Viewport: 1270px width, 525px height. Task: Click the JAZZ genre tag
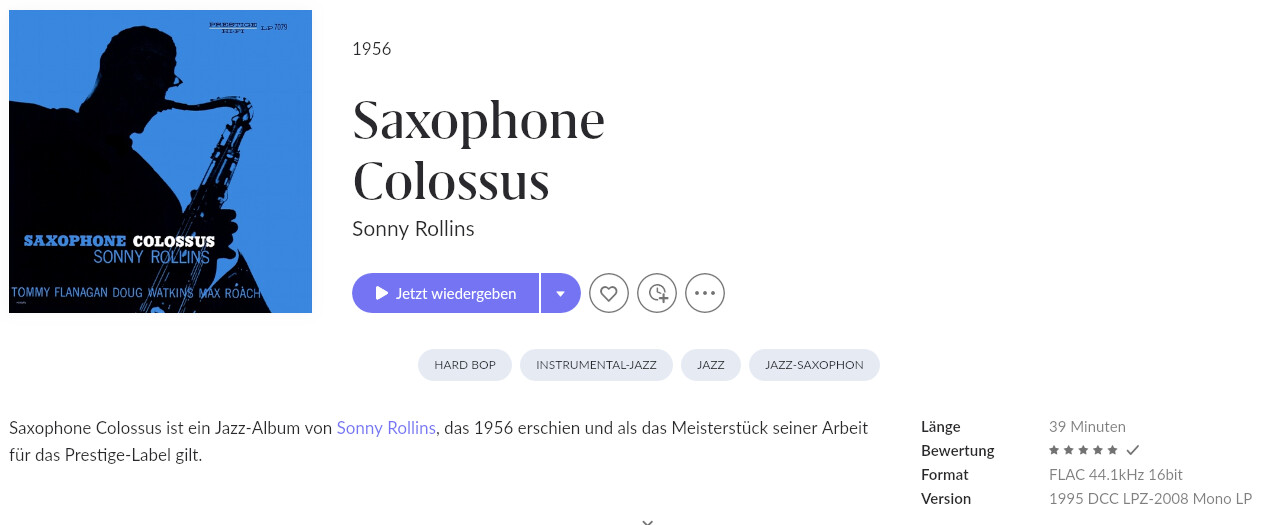[x=710, y=365]
